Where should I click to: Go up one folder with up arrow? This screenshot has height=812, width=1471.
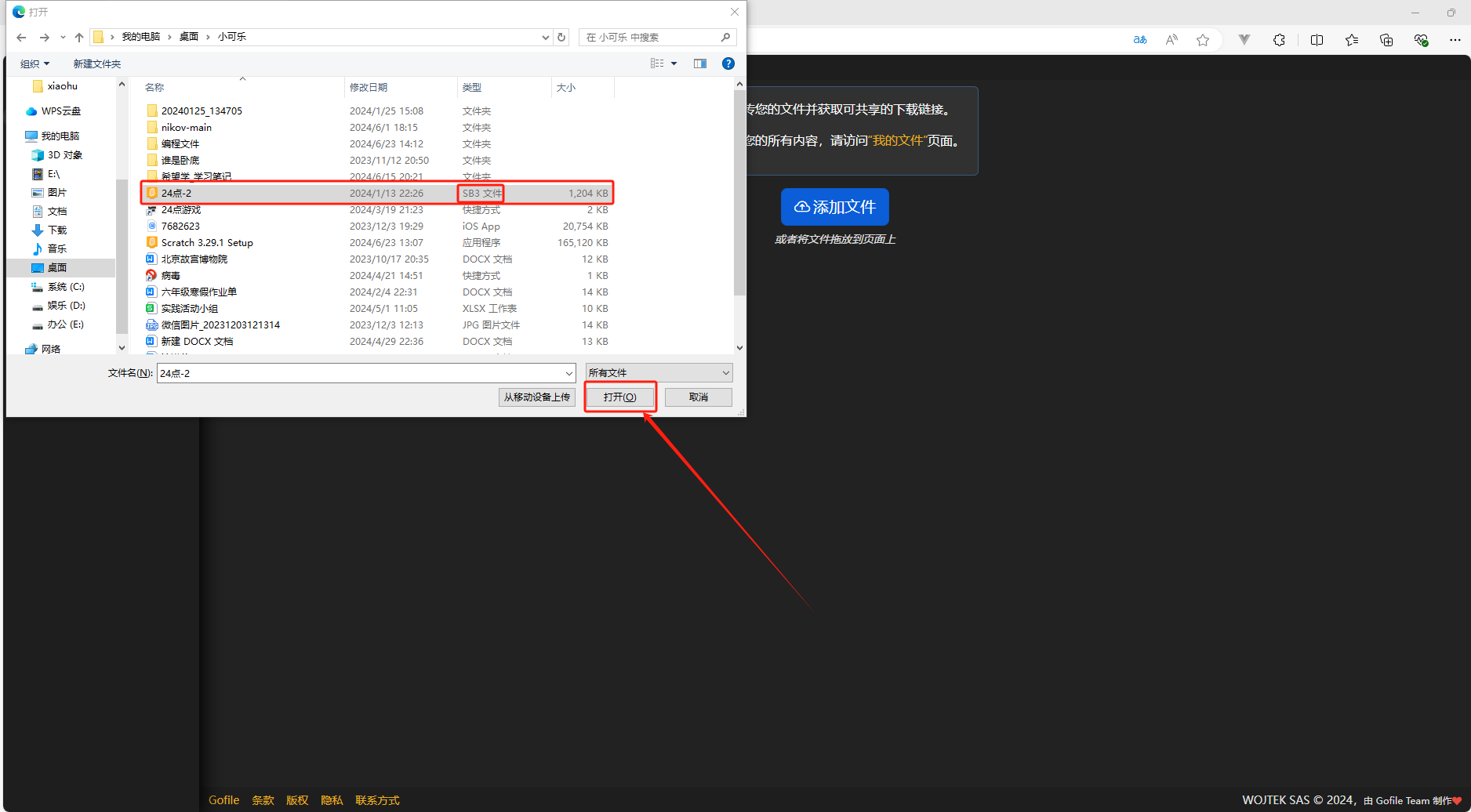[79, 37]
